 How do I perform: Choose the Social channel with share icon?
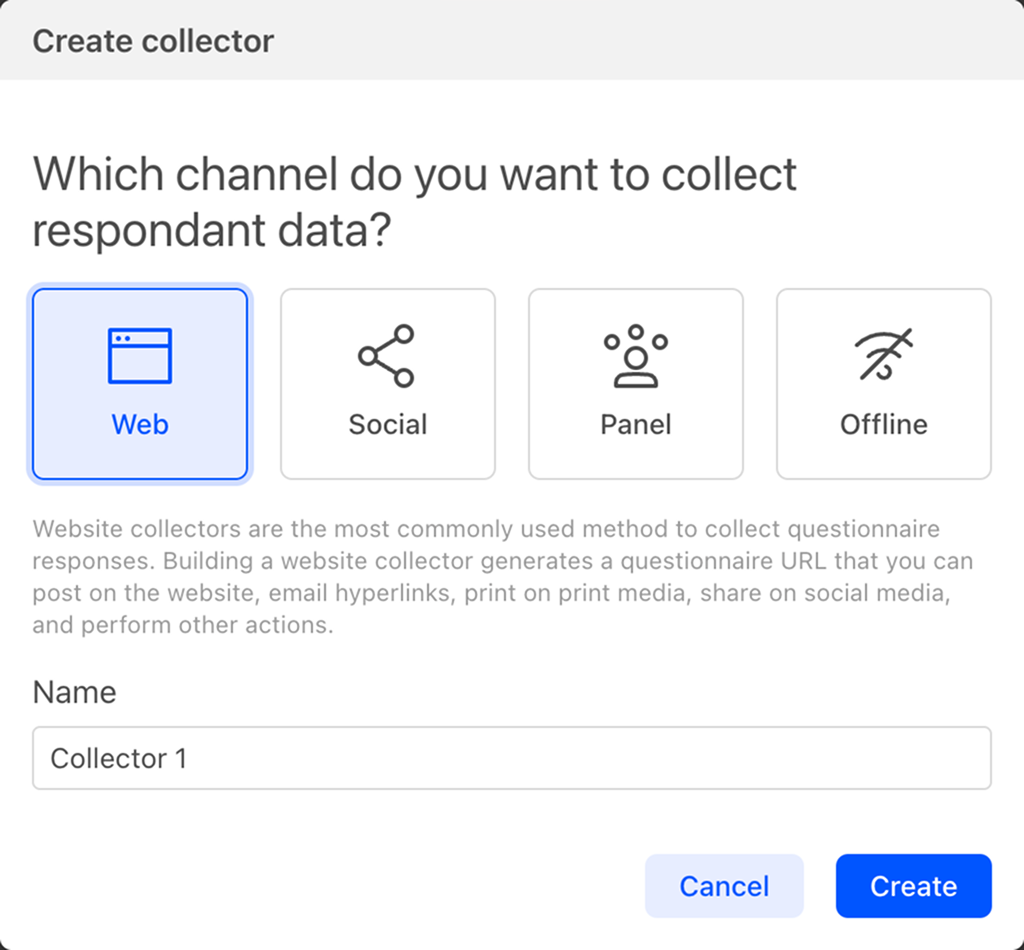[388, 384]
